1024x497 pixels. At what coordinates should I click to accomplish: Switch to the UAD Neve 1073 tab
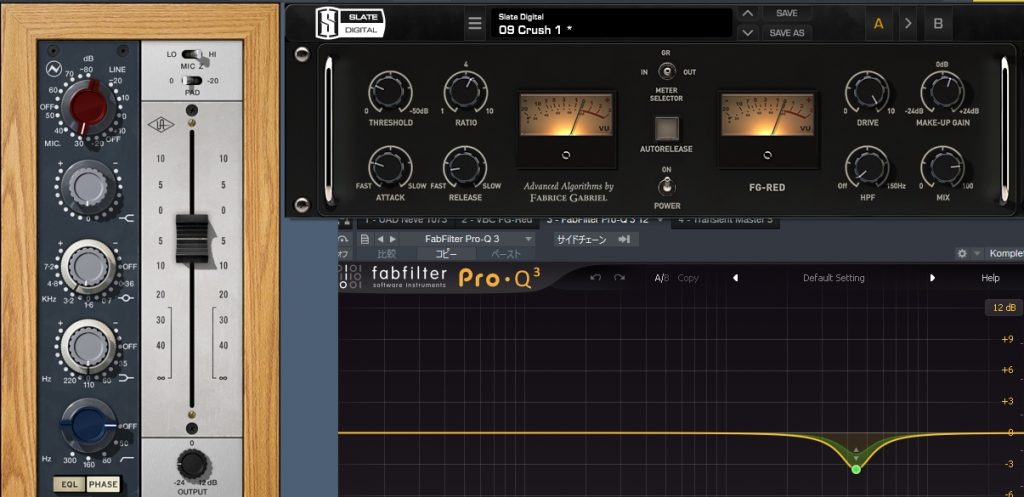(x=403, y=219)
